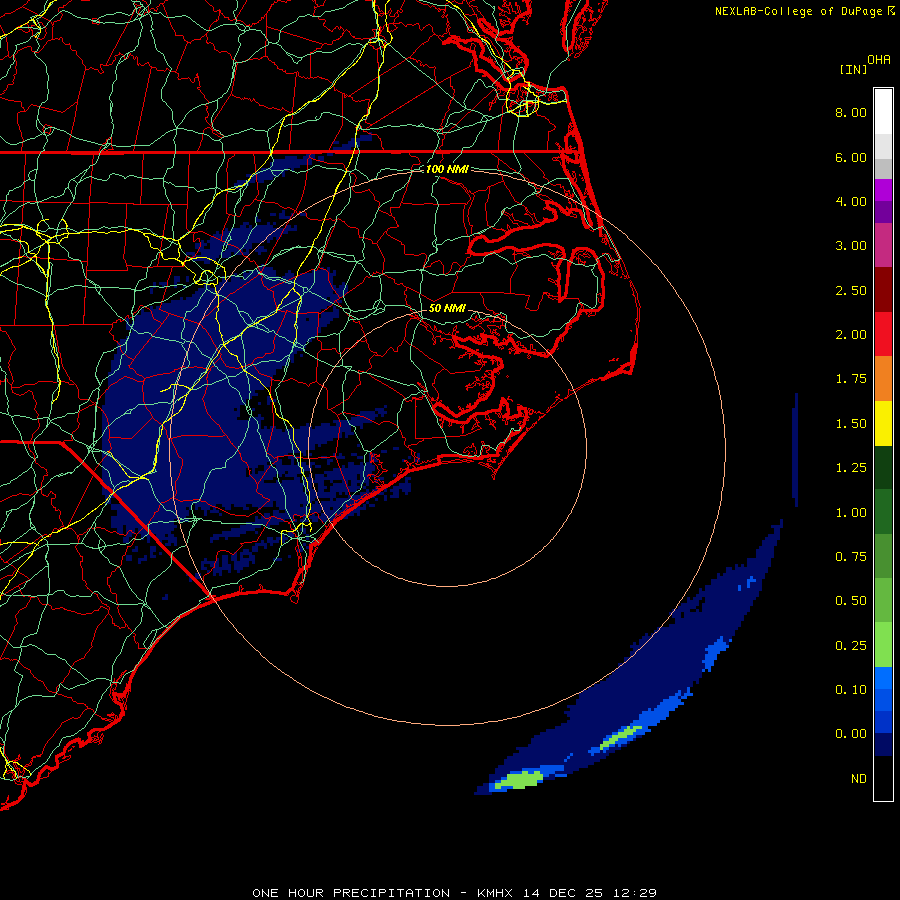
Task: Pick the dark red swatch above 2.00
Action: pyautogui.click(x=883, y=290)
